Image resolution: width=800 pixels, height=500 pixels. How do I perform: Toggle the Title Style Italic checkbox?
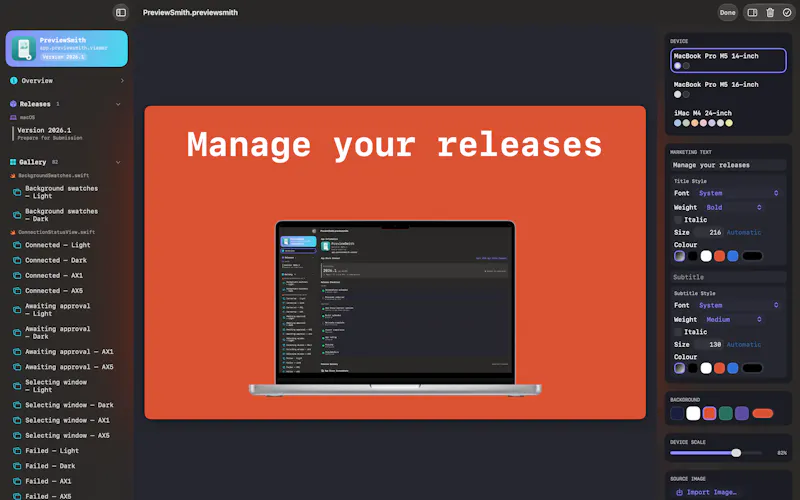point(678,220)
